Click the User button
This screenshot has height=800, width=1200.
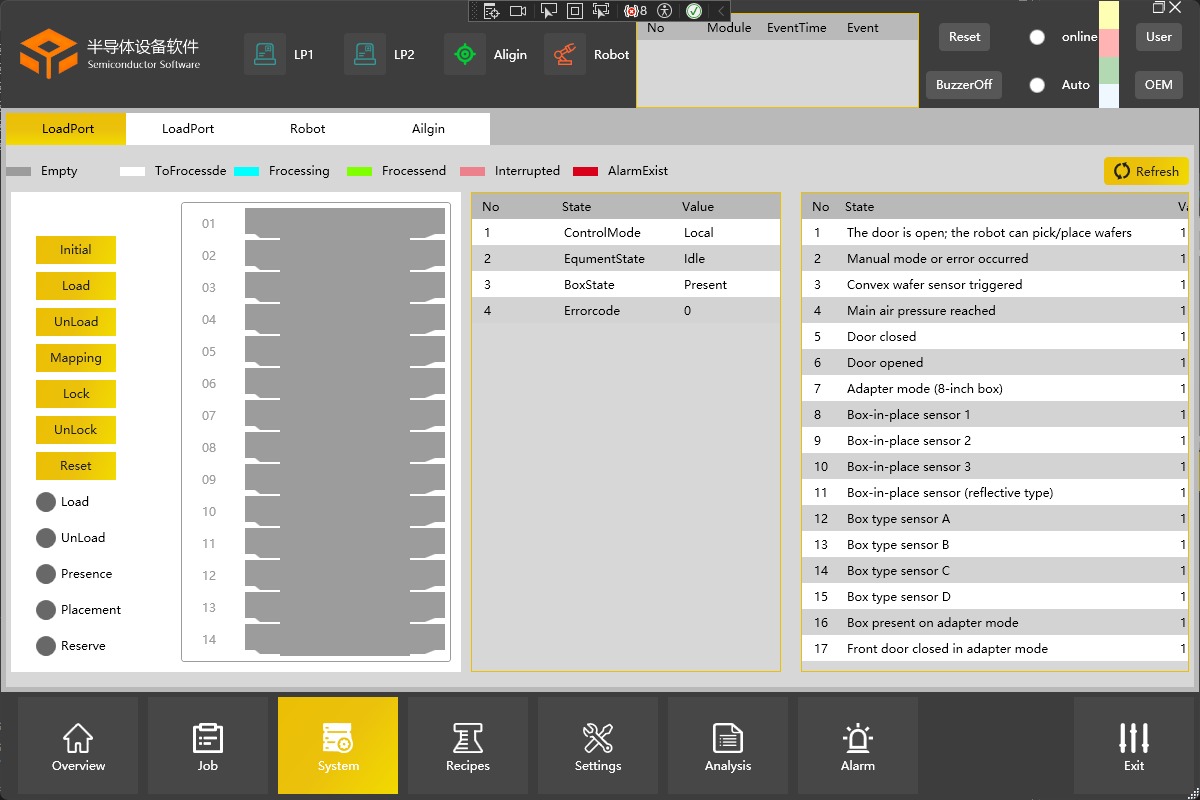[x=1159, y=37]
